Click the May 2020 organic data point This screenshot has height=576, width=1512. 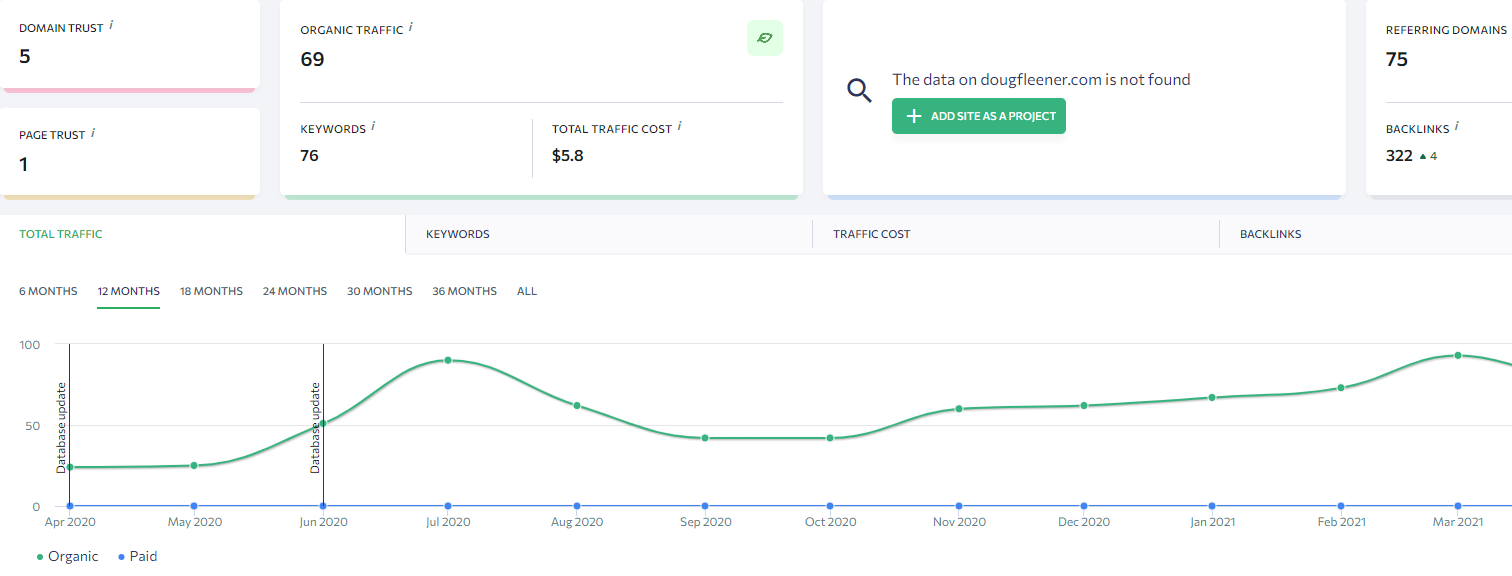point(194,465)
